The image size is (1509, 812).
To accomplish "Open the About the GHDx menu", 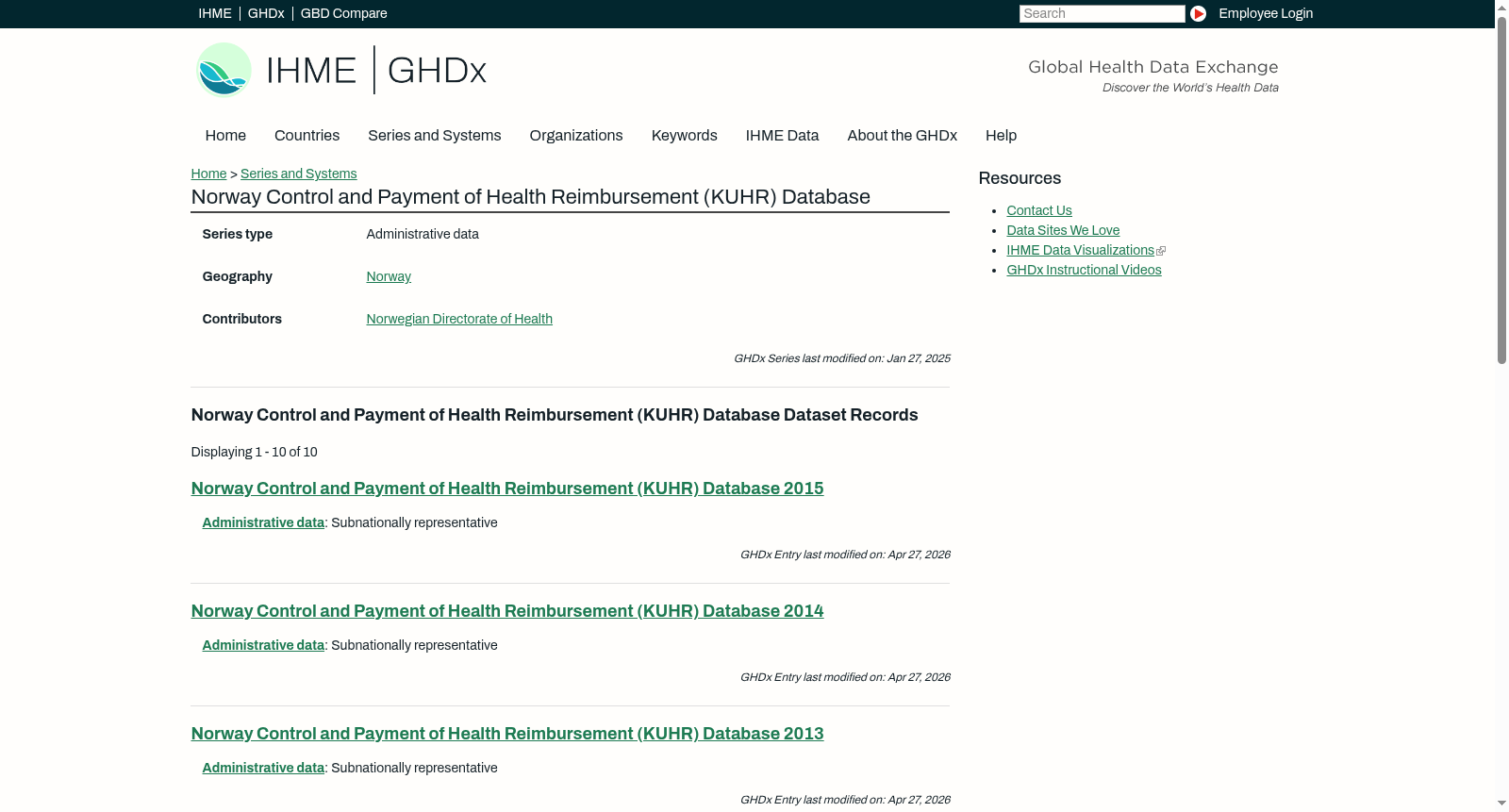I will 902,136.
